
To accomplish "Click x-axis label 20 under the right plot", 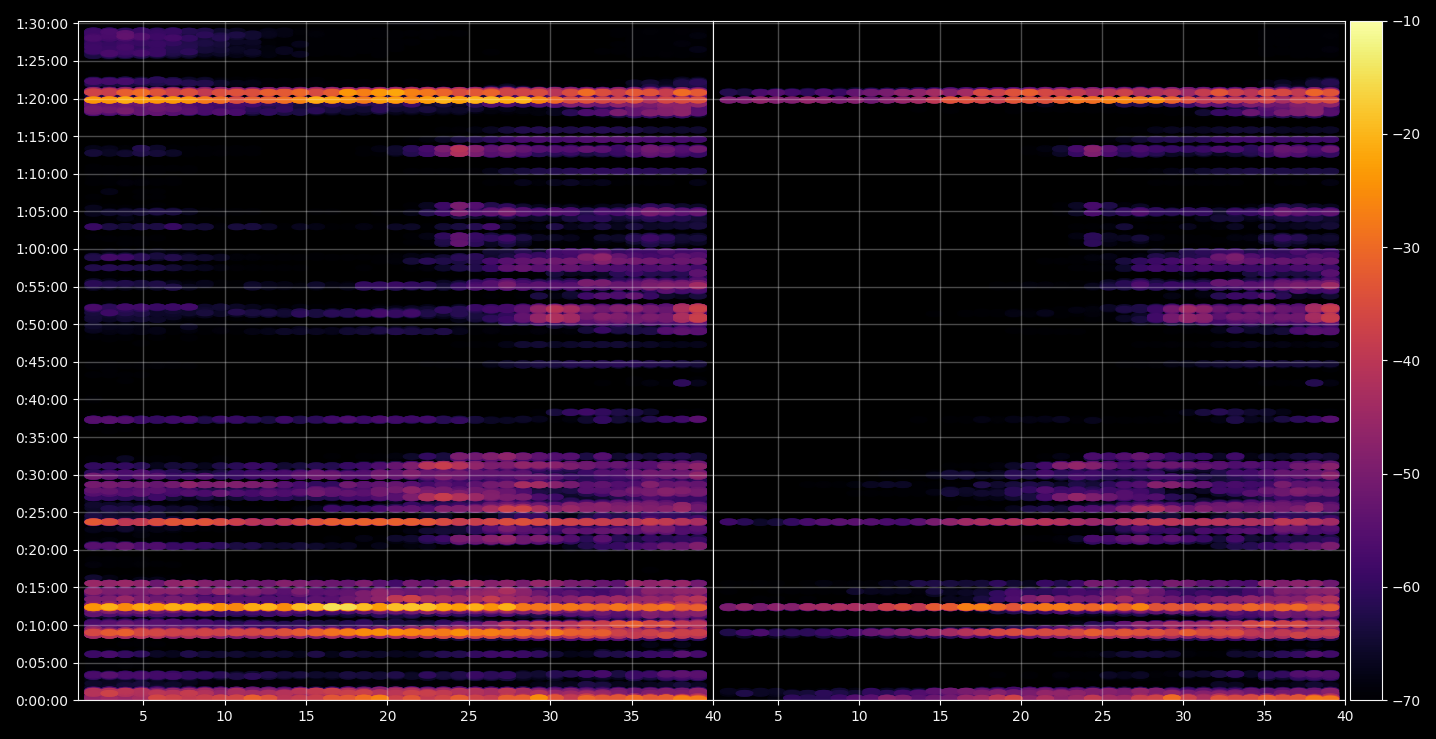I will (1021, 716).
